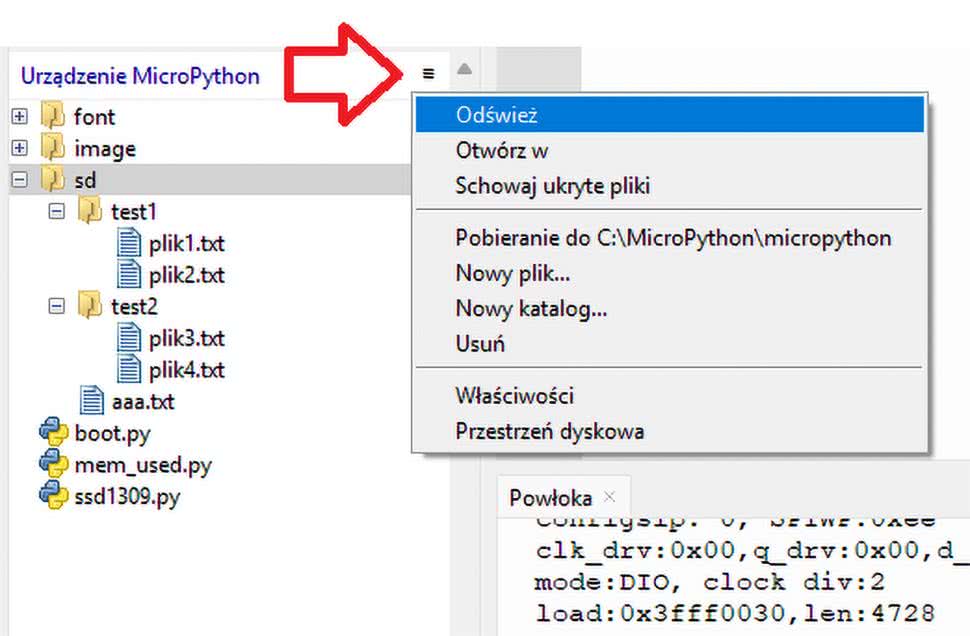The image size is (970, 636).
Task: Expand the font folder tree node
Action: 19,117
